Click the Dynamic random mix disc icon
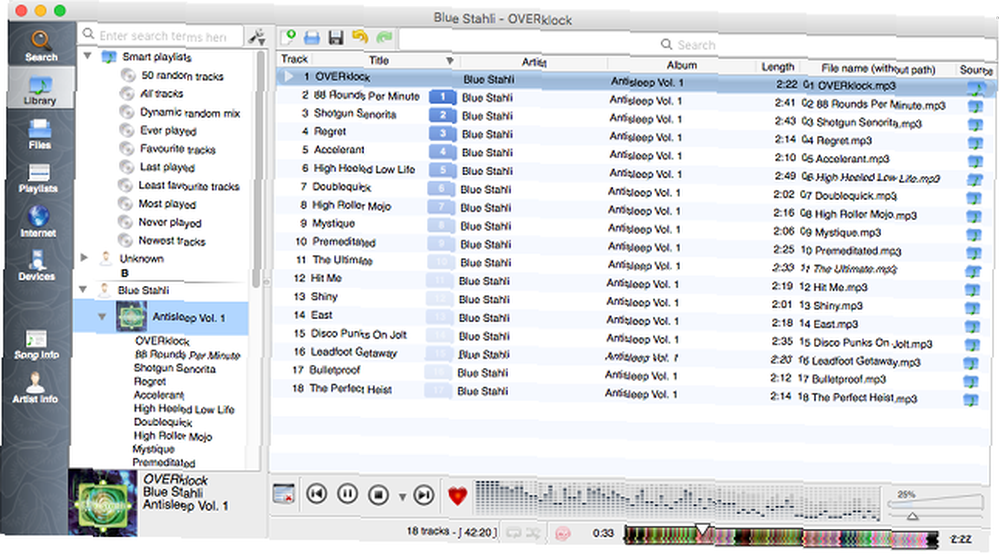Screen dimensions: 1000x554 tap(128, 112)
